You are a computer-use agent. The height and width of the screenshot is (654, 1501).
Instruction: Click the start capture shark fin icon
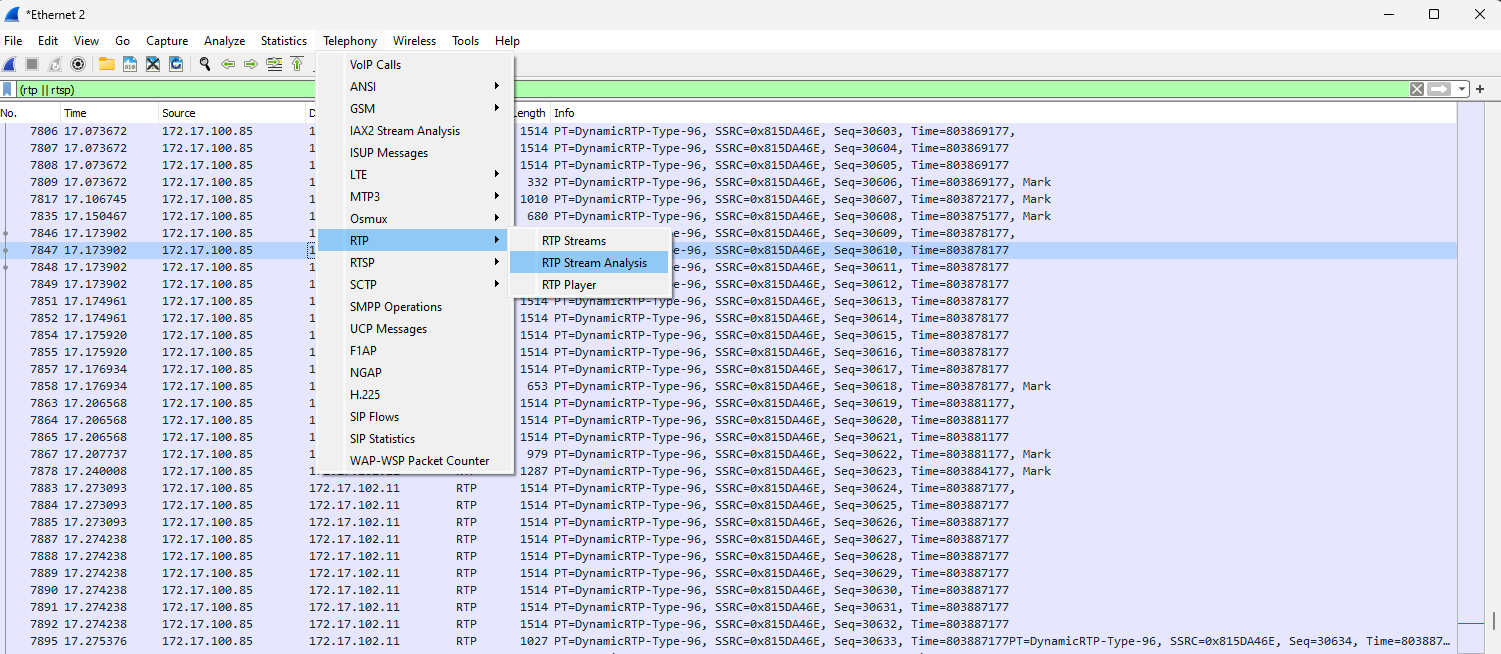[x=9, y=64]
